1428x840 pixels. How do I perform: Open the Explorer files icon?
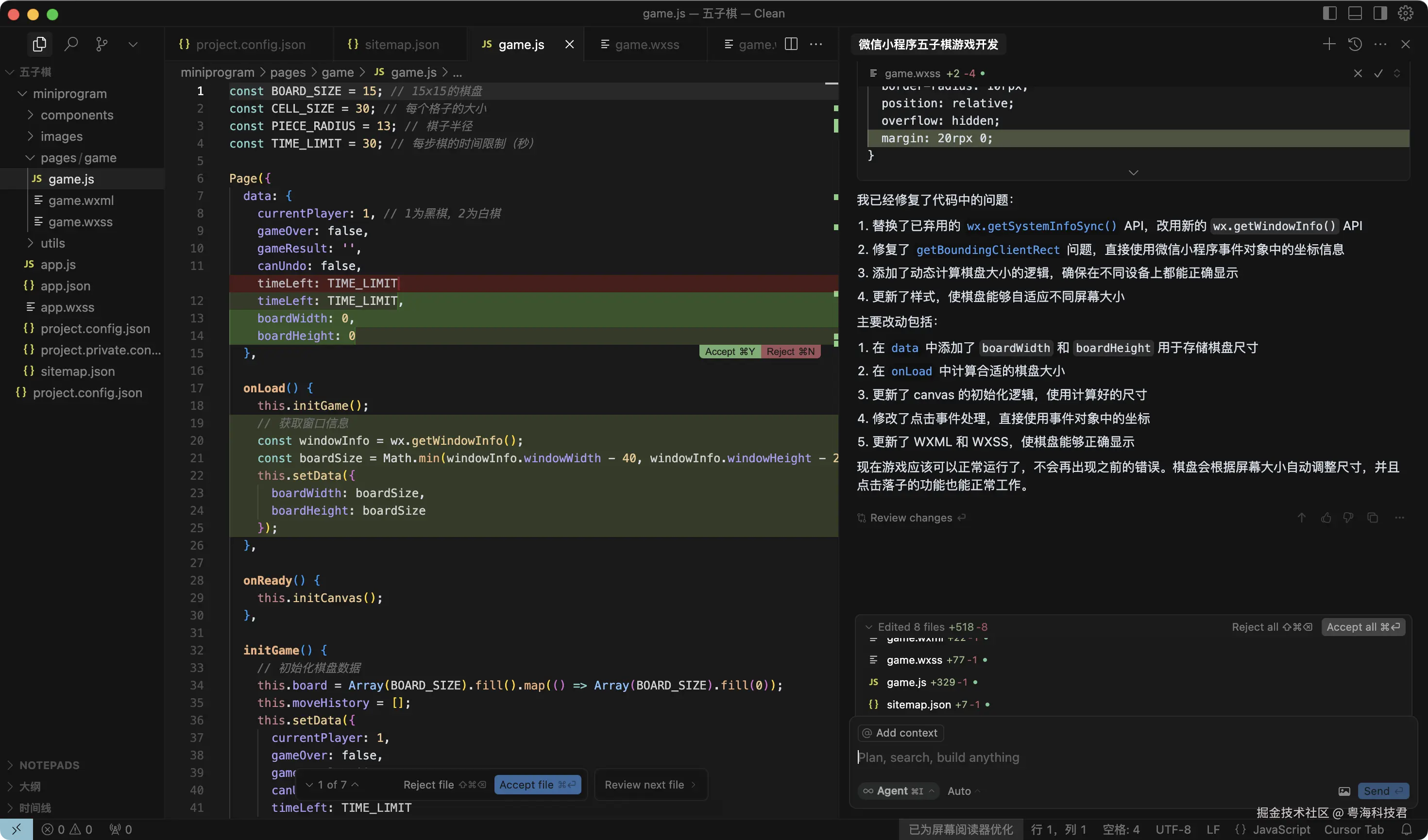[40, 44]
